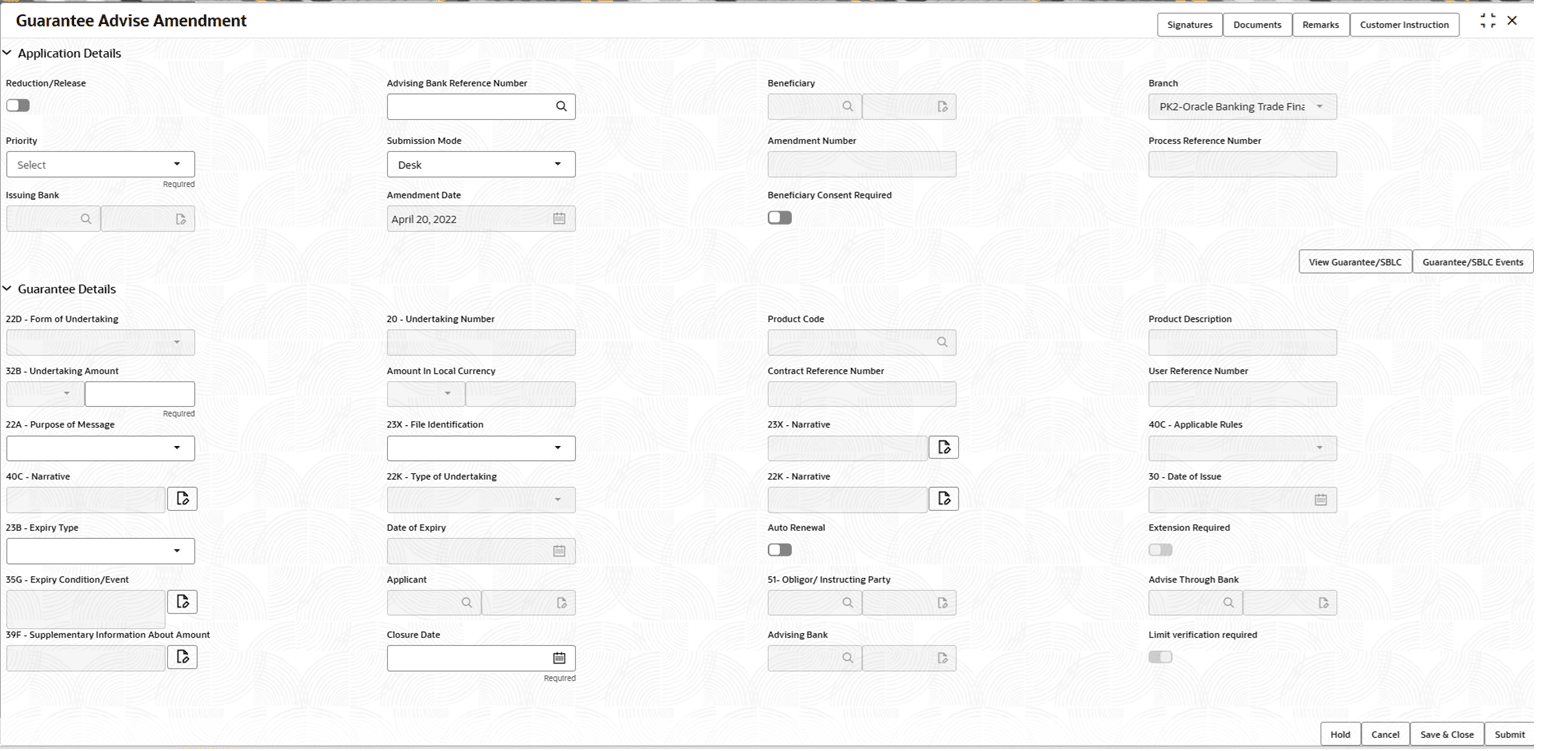Image resolution: width=1541 pixels, height=751 pixels.
Task: Collapse the Guarantee Details section
Action: (8, 289)
